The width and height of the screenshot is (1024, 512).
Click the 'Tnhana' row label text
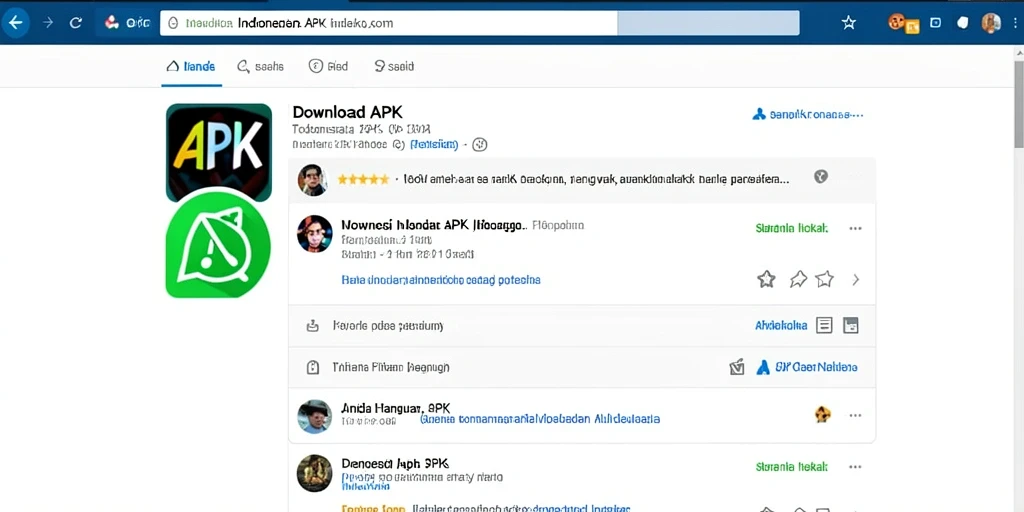[391, 367]
